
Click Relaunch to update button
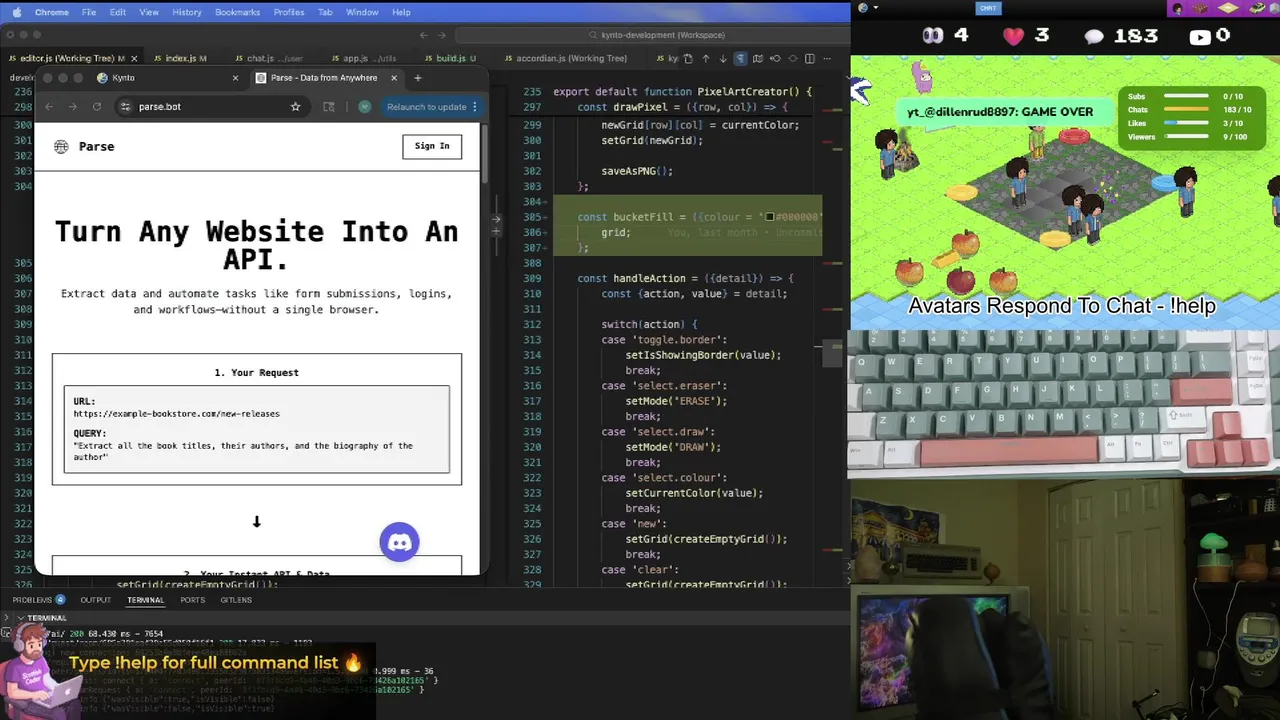427,107
